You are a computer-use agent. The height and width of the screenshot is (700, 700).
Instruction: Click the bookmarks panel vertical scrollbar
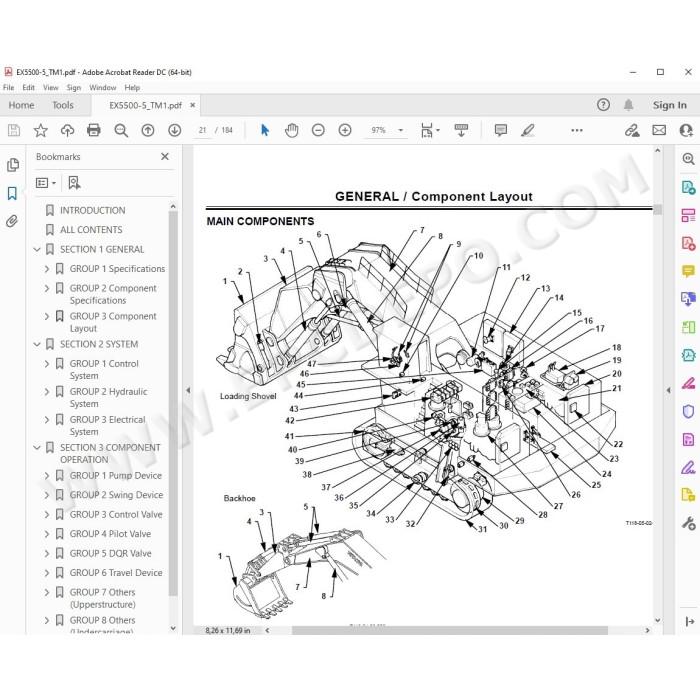coord(173,403)
